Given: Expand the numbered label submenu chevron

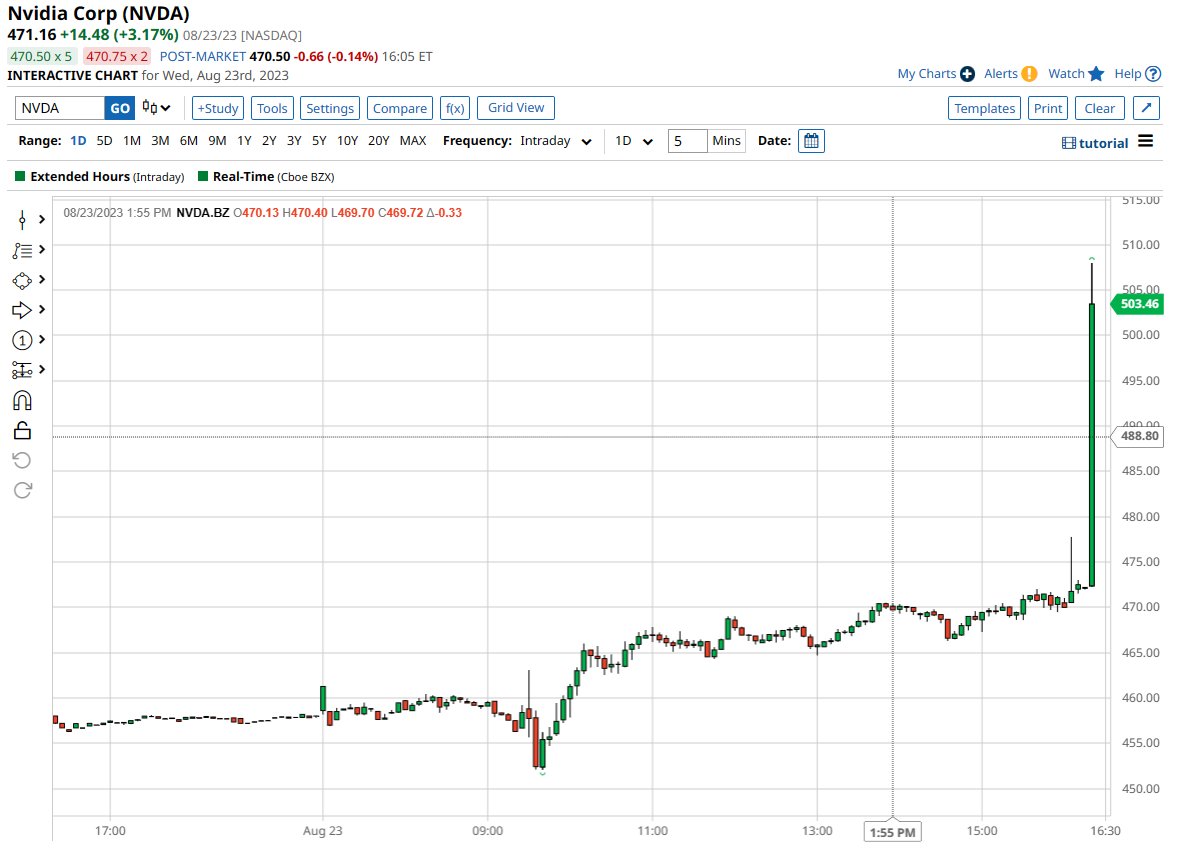Looking at the screenshot, I should (x=42, y=339).
